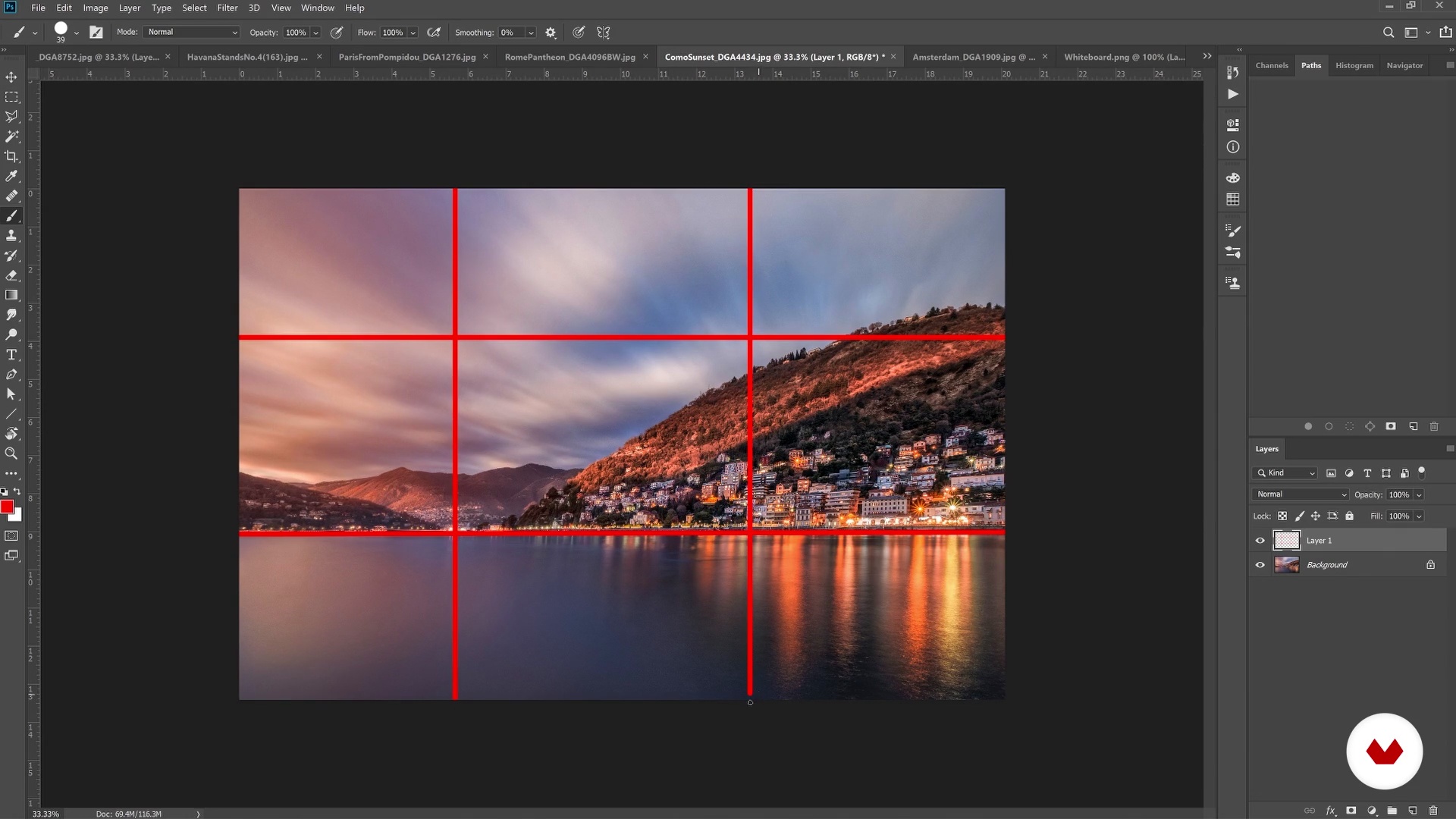Open the Filter menu
Viewport: 1456px width, 819px height.
[227, 8]
